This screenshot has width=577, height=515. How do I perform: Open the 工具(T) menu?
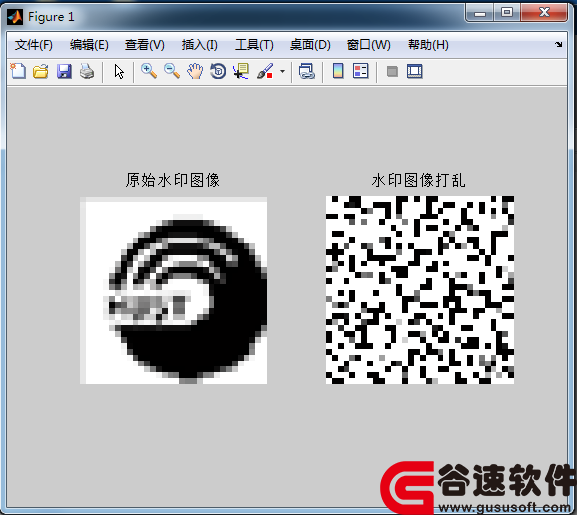coord(254,45)
